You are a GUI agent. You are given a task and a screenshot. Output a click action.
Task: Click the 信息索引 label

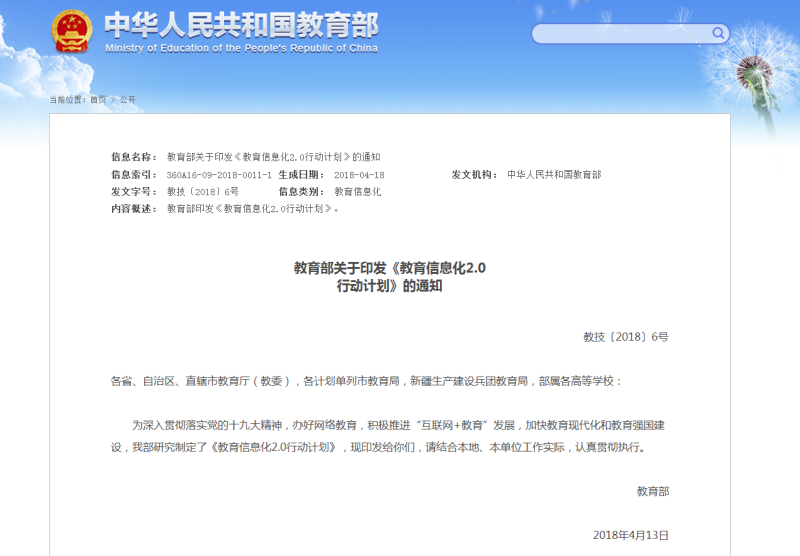134,175
